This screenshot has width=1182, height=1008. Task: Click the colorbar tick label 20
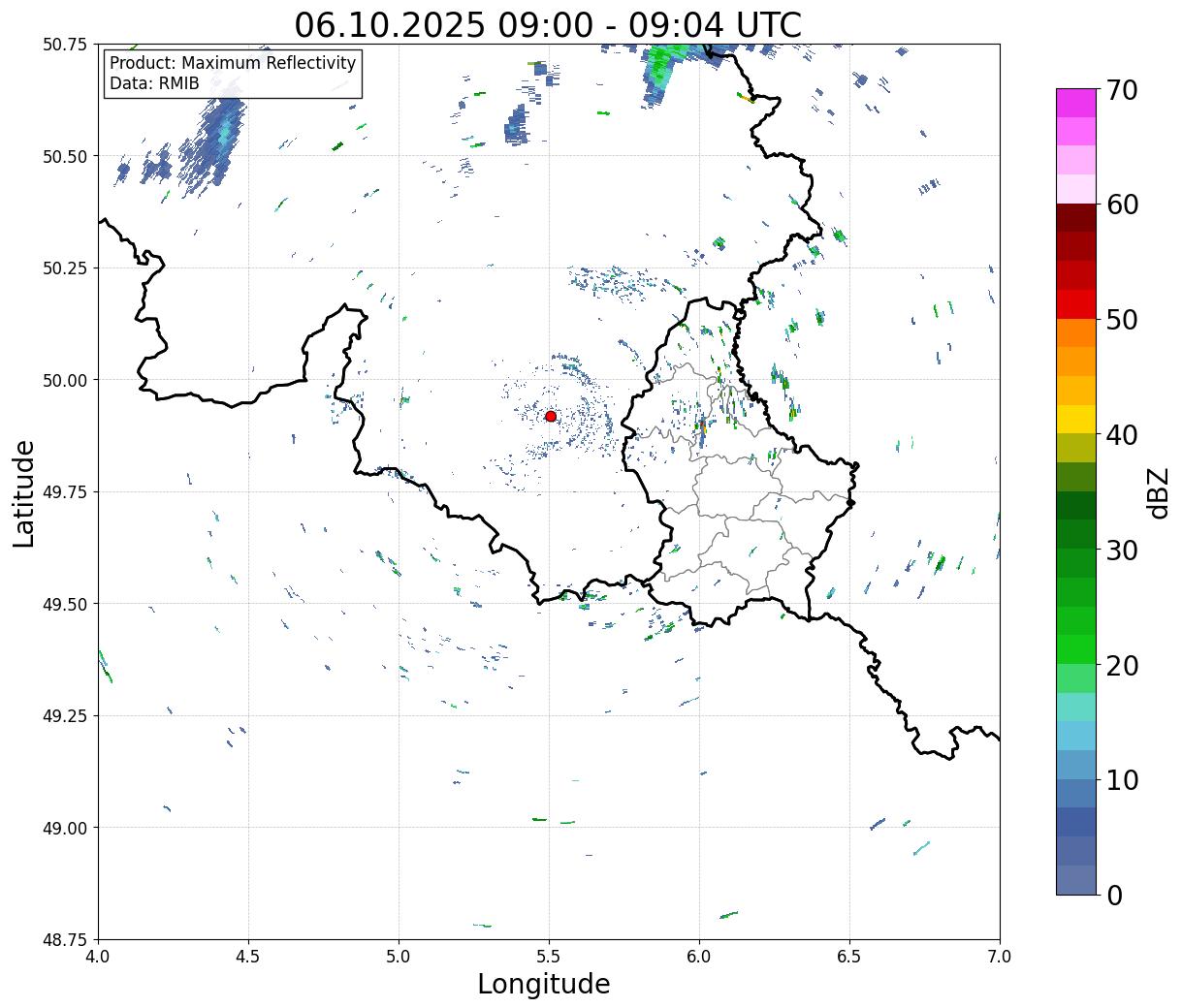(x=1121, y=666)
